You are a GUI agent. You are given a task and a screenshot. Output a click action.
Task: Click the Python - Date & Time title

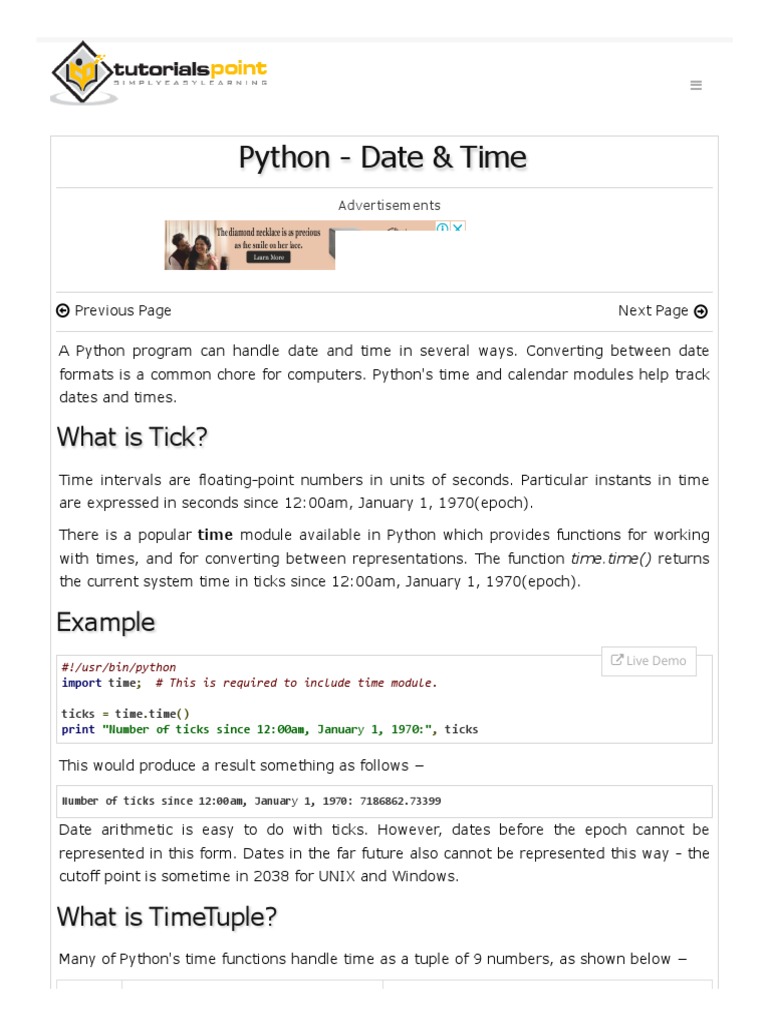pyautogui.click(x=383, y=158)
